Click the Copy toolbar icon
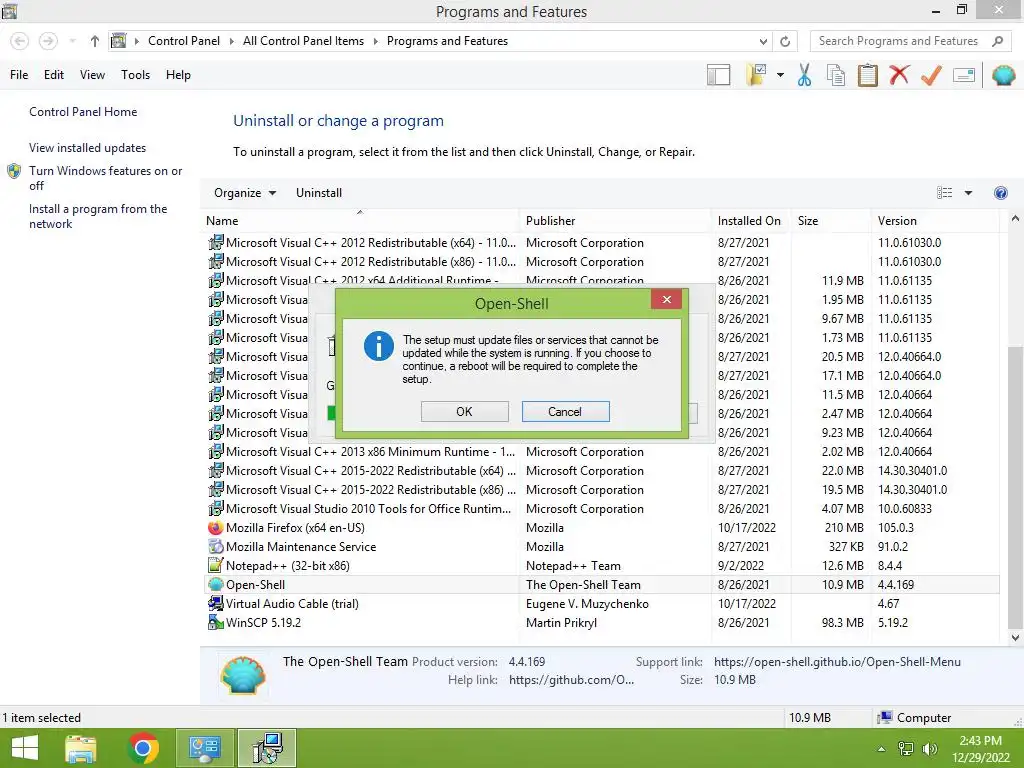The image size is (1024, 768). (x=835, y=75)
